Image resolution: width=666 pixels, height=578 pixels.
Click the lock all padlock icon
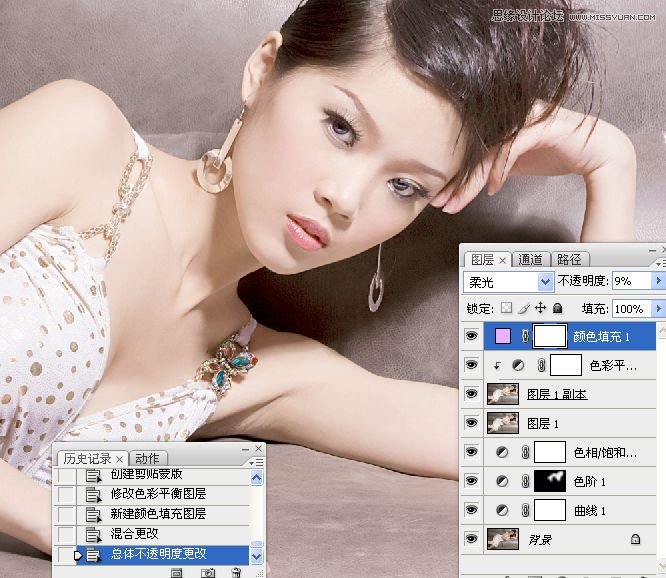click(x=558, y=309)
